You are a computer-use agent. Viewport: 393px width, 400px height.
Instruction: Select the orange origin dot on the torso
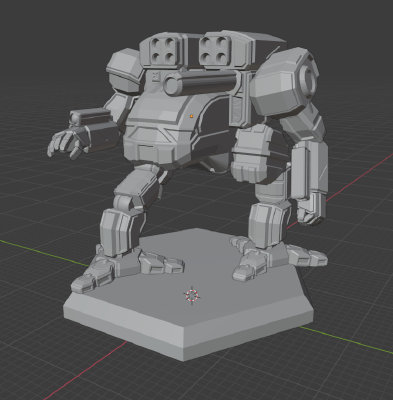point(192,116)
